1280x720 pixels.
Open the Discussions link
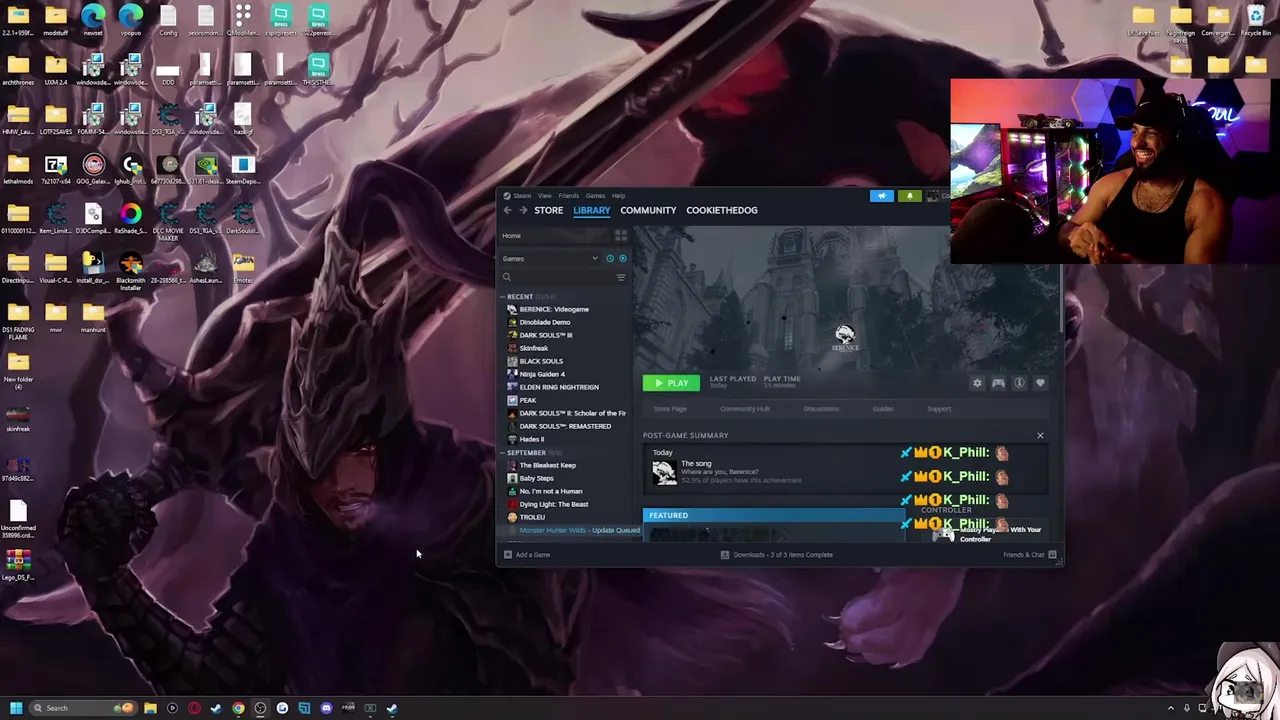tap(821, 409)
